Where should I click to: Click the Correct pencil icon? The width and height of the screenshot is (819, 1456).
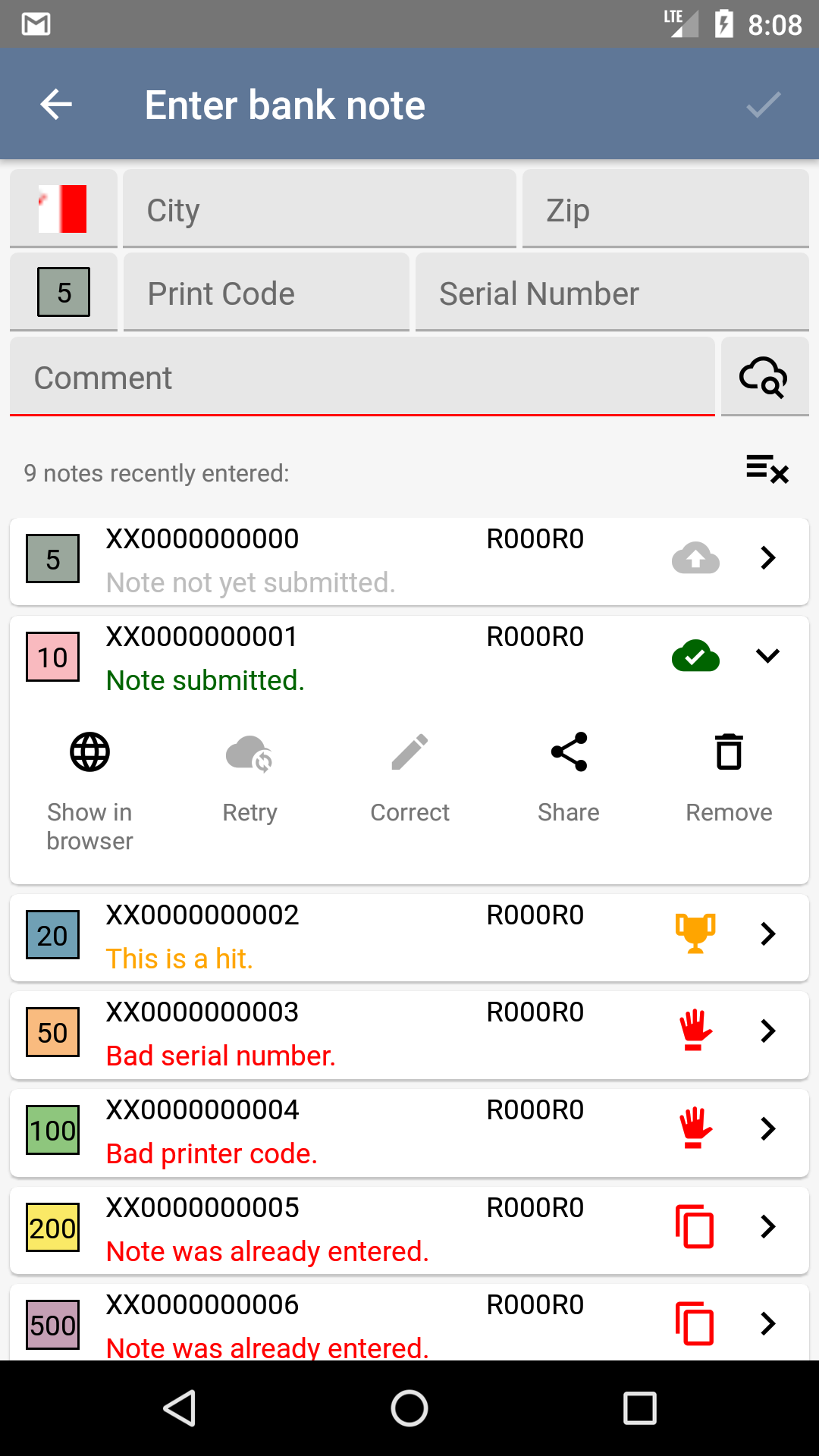[x=409, y=752]
